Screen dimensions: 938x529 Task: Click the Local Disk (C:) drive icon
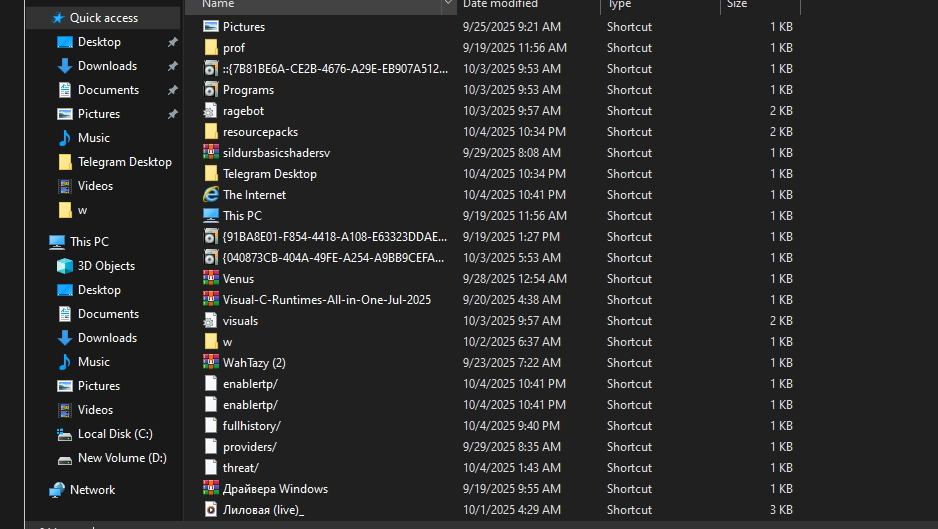click(x=65, y=434)
